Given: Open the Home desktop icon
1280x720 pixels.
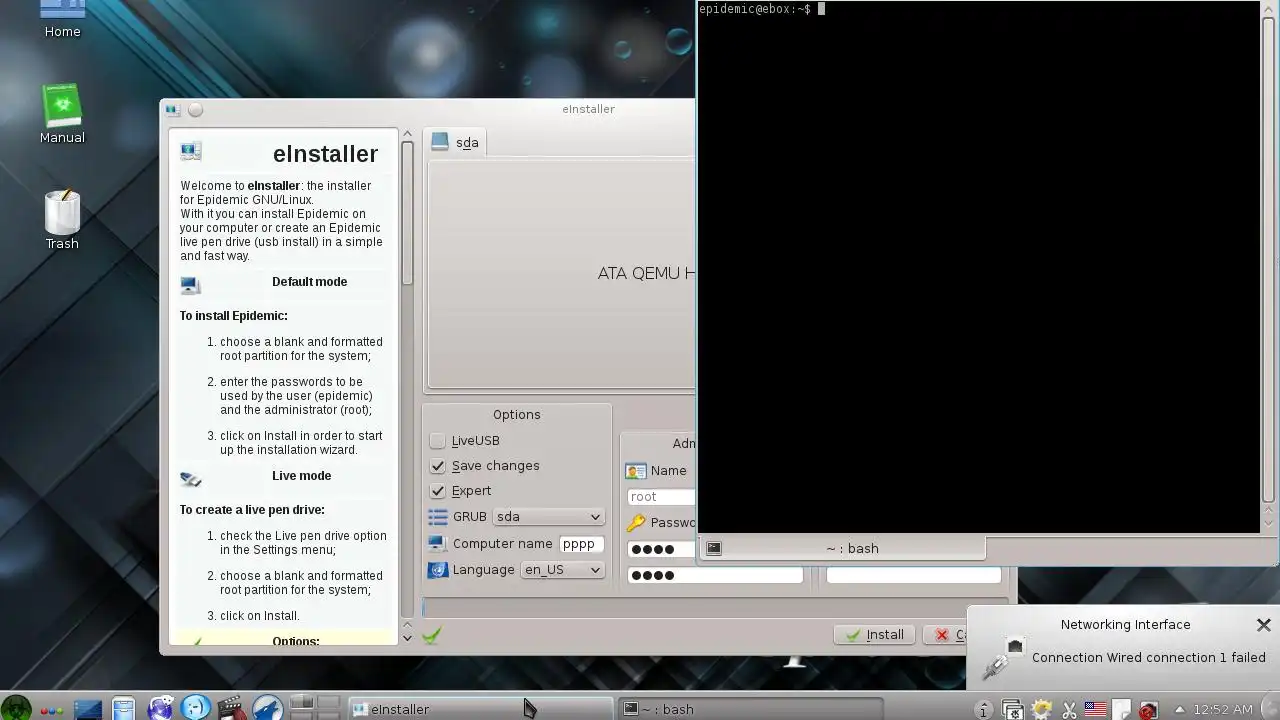Looking at the screenshot, I should (62, 18).
